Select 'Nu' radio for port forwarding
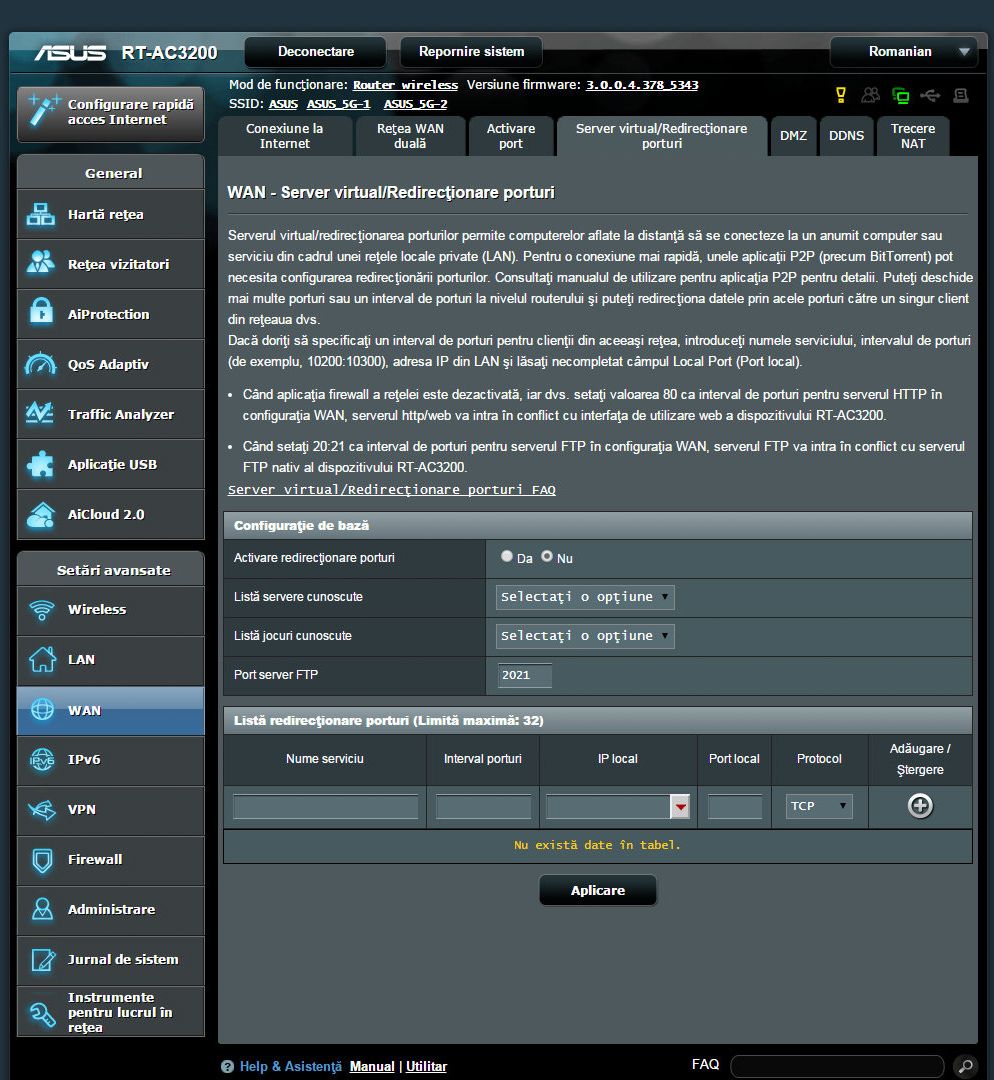 (x=547, y=557)
